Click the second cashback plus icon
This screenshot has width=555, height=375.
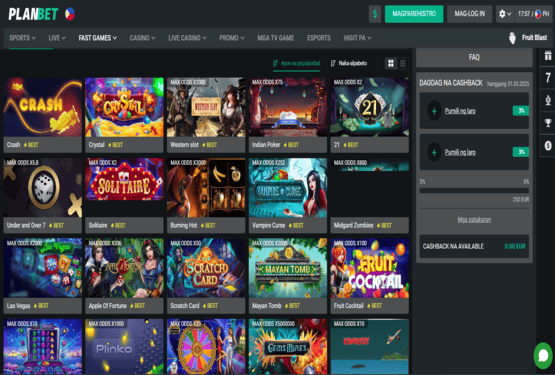point(434,152)
